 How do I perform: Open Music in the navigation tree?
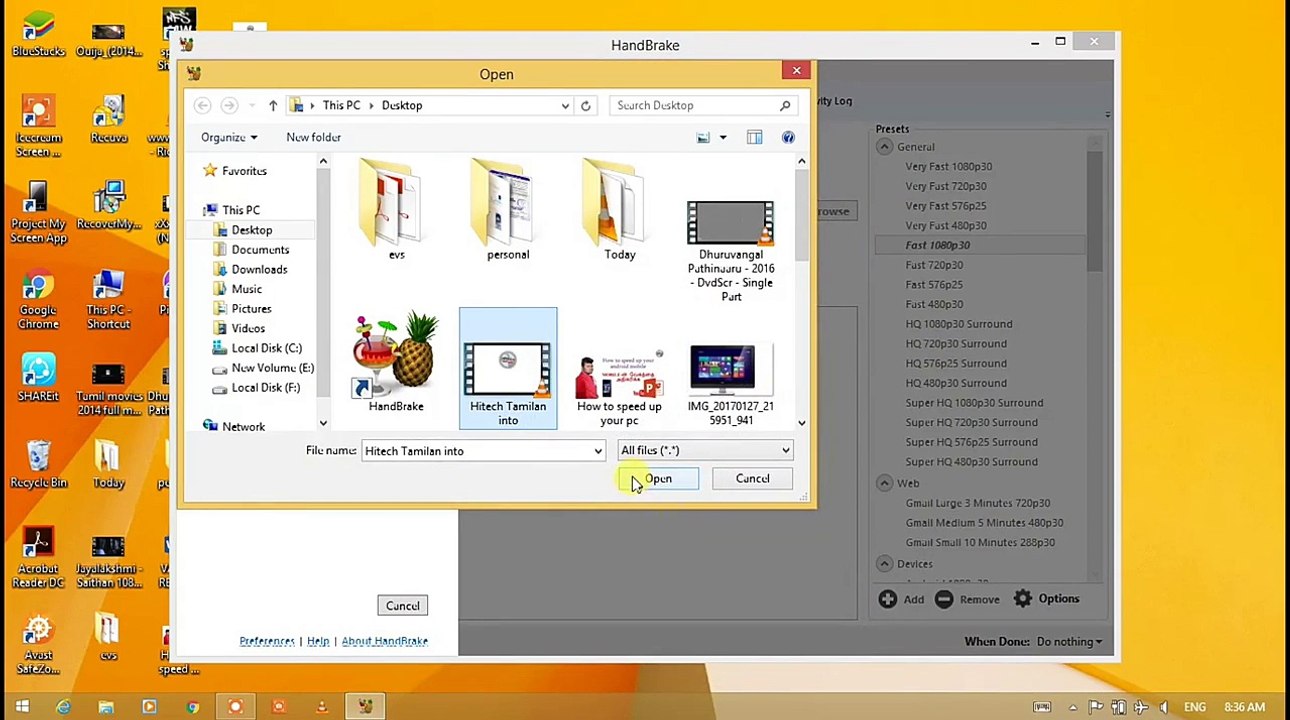[x=247, y=289]
